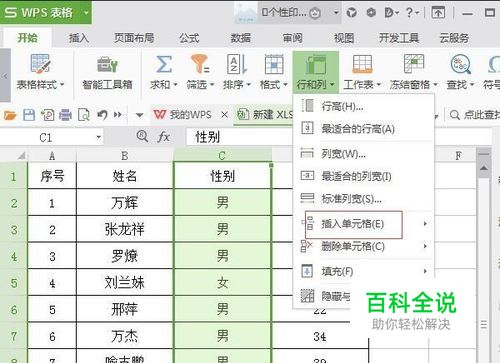Click the 点此查找 search magnifier icon
The height and width of the screenshot is (363, 500).
[455, 115]
